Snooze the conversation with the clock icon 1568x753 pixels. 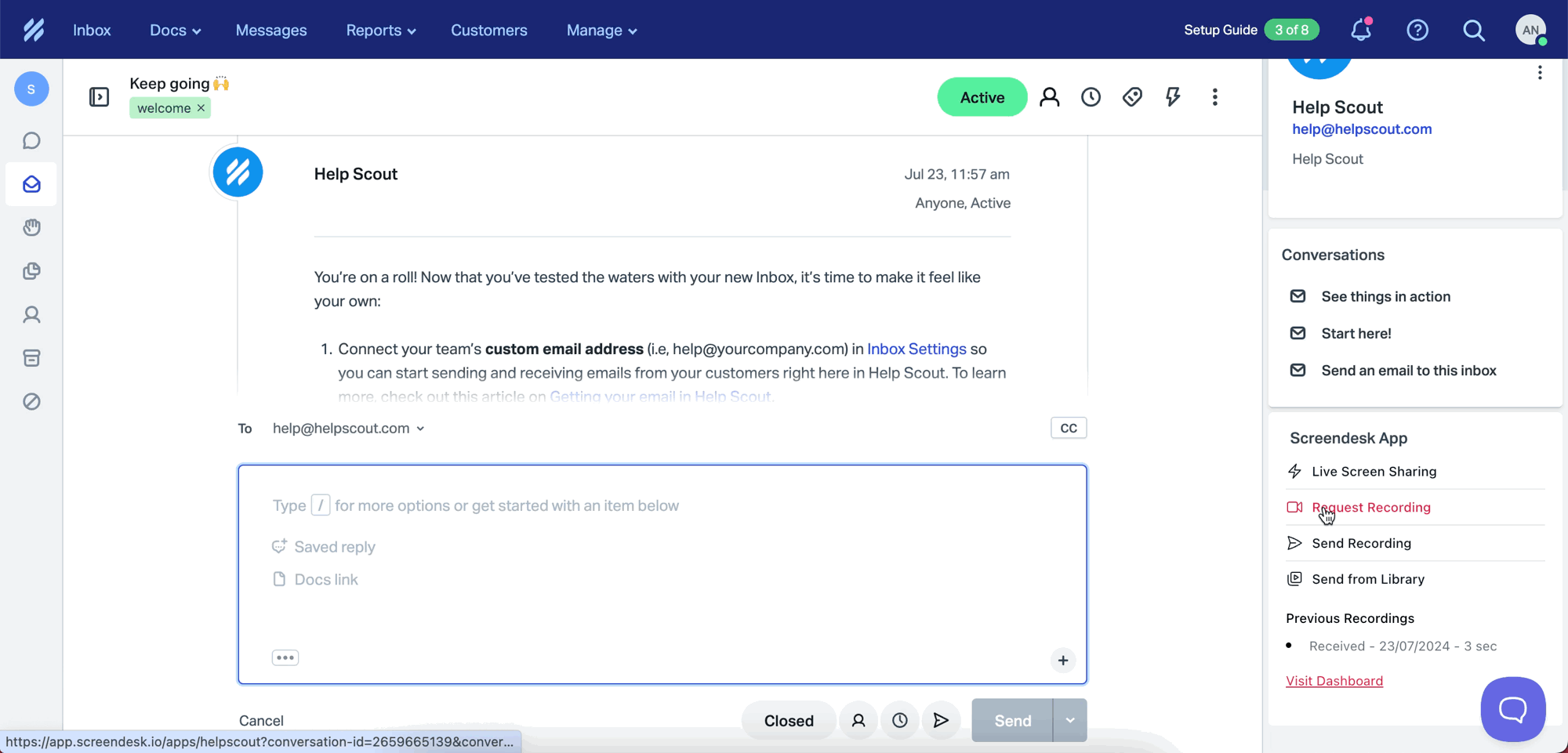pyautogui.click(x=1091, y=96)
